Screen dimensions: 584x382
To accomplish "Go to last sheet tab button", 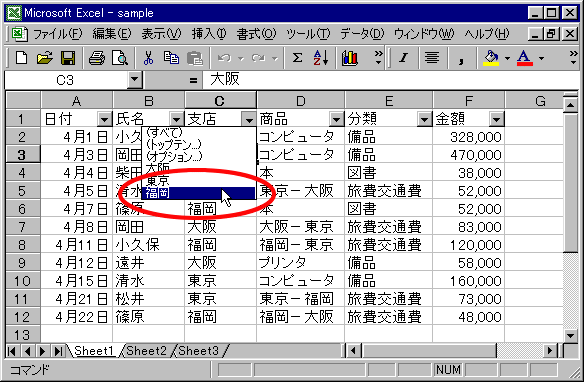I will (x=58, y=351).
